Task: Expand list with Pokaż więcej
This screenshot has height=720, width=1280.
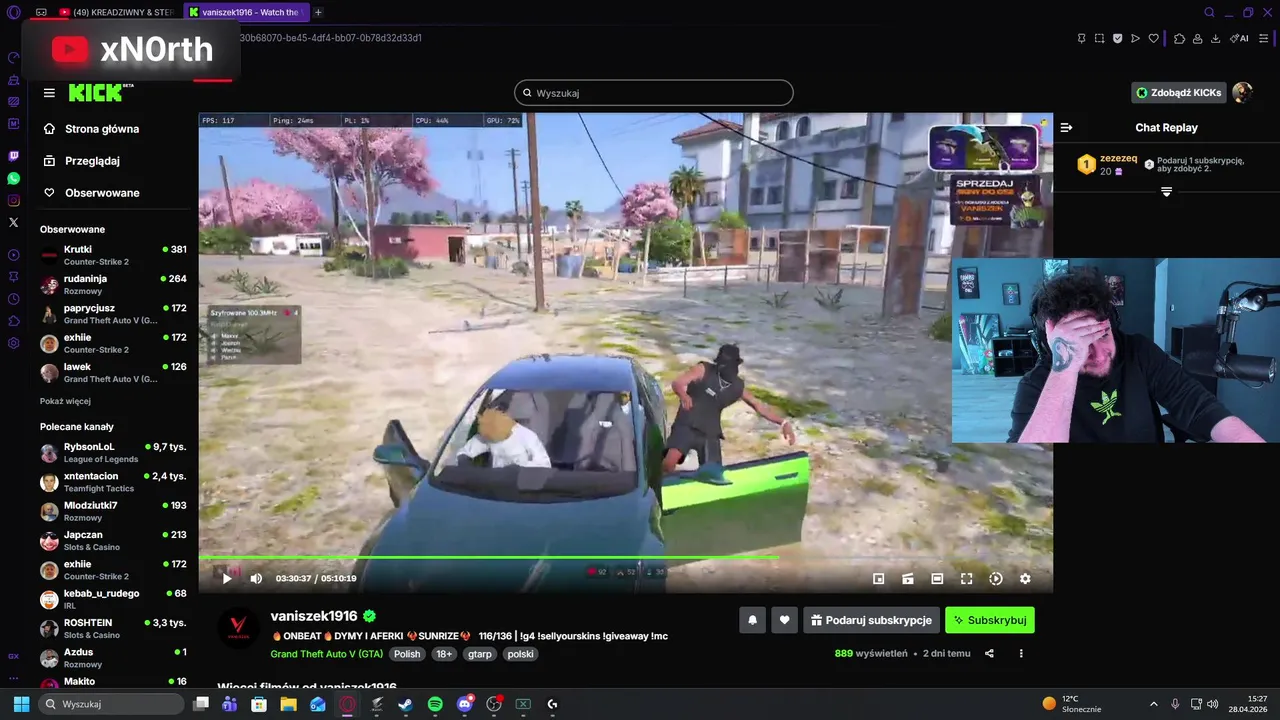Action: [65, 401]
